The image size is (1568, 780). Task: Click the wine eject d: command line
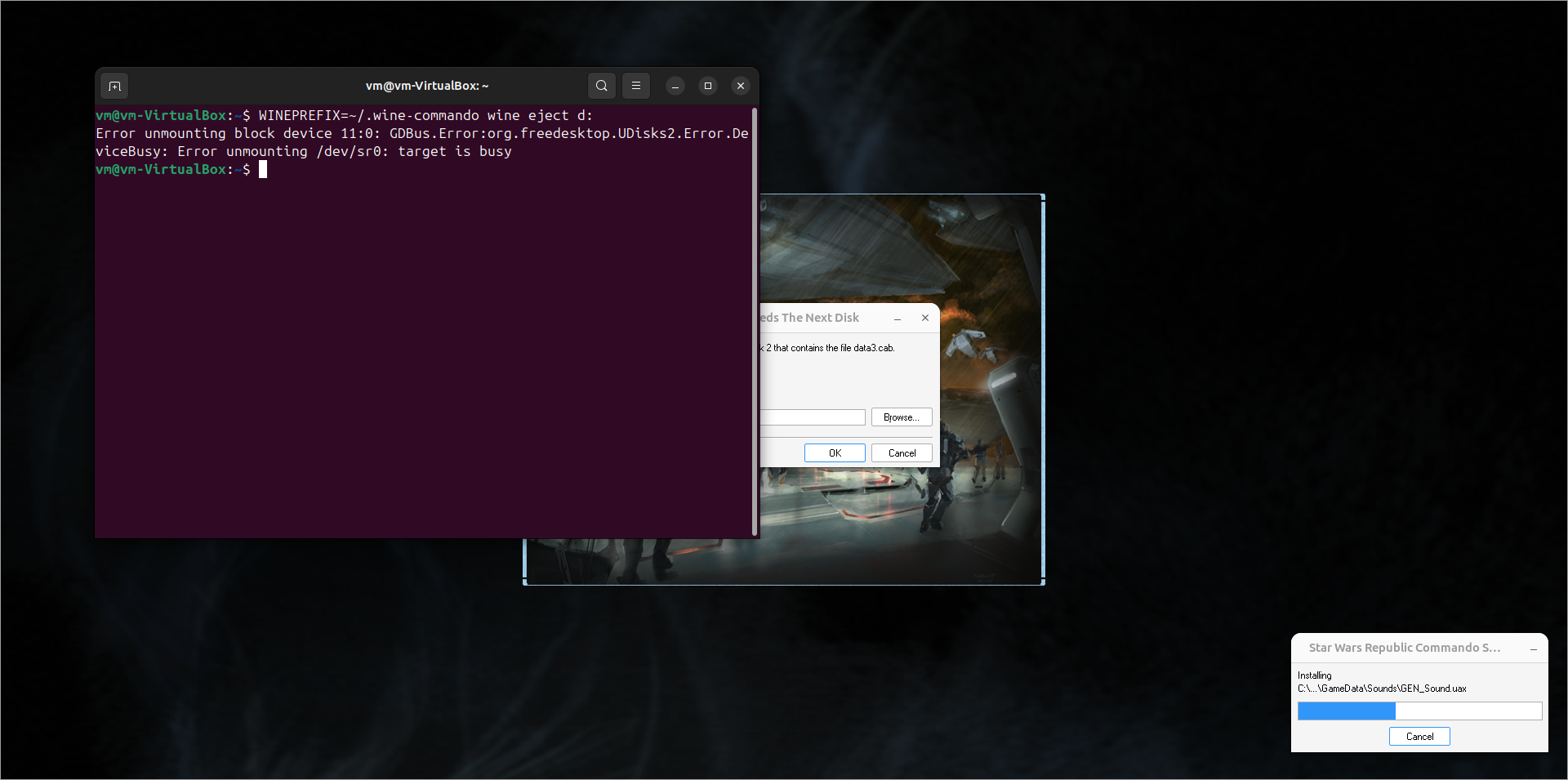[x=345, y=116]
